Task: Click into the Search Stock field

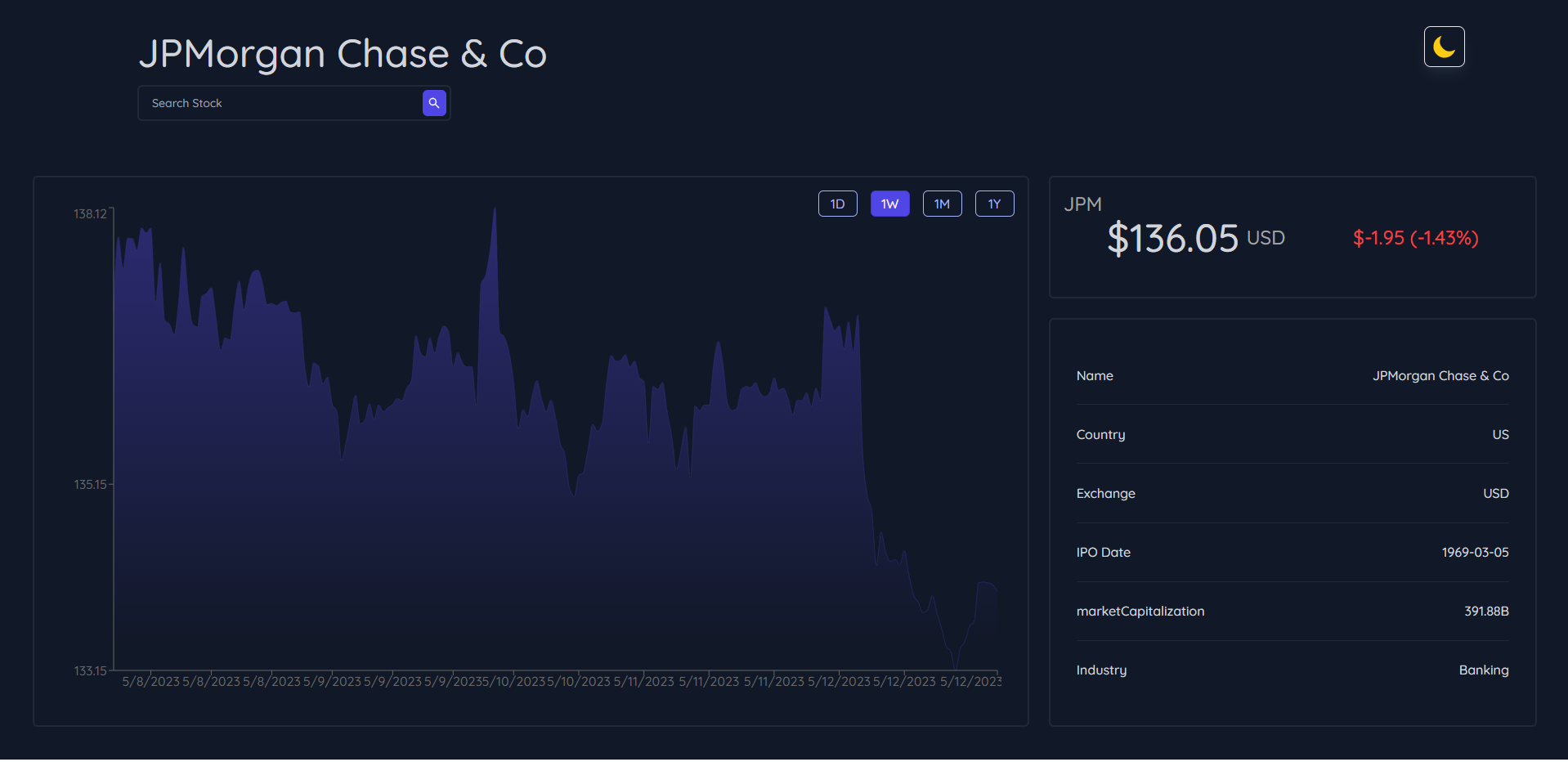Action: (280, 103)
